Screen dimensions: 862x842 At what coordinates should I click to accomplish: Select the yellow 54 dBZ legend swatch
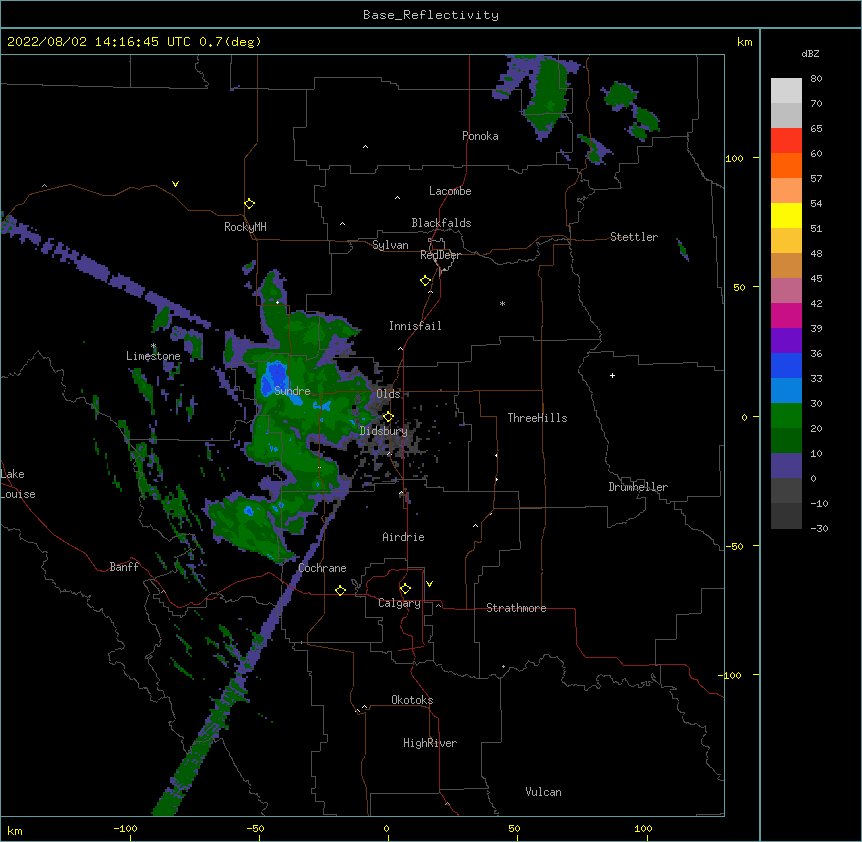click(x=786, y=215)
